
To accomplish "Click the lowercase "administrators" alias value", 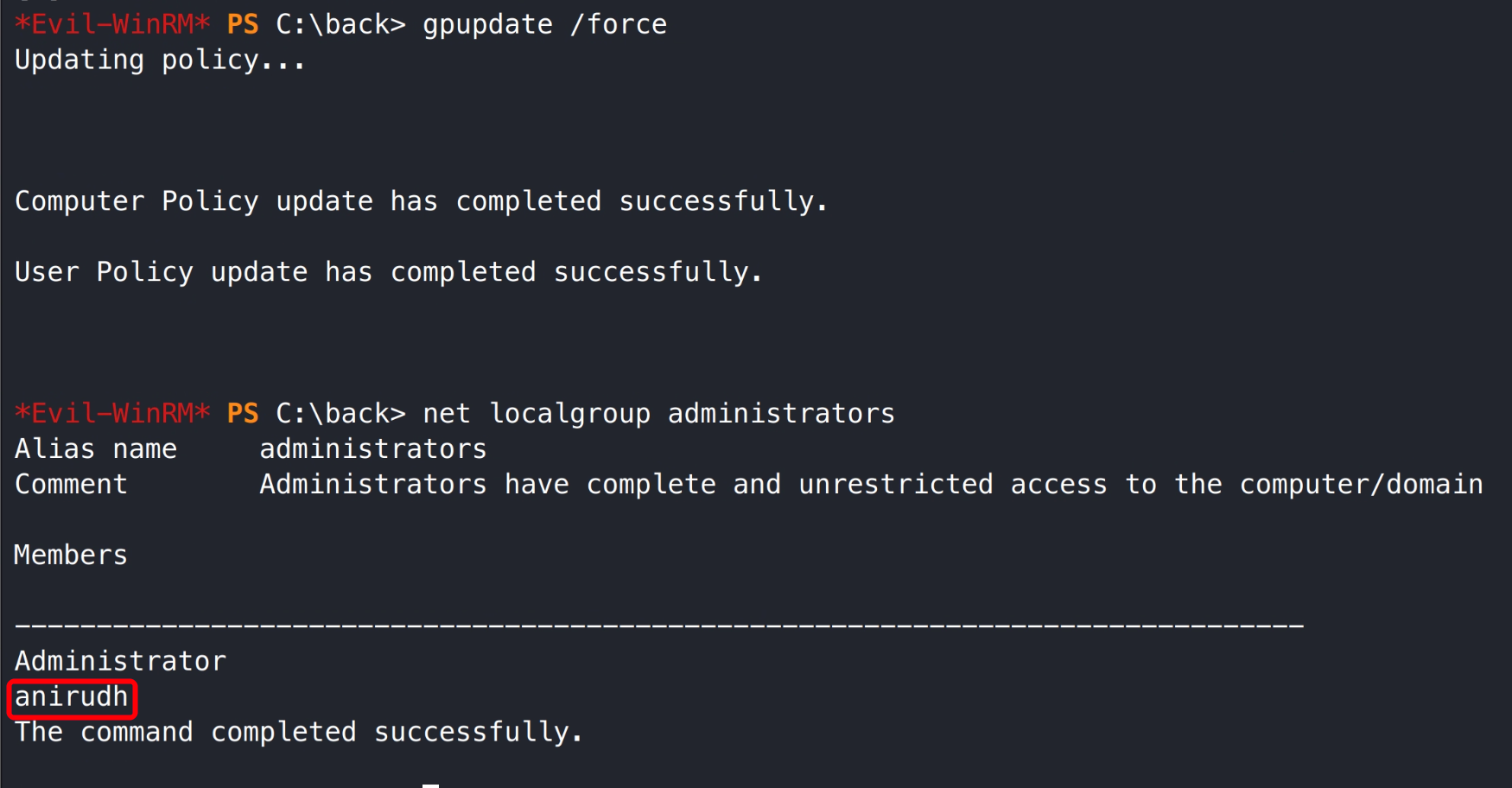I will pos(373,449).
